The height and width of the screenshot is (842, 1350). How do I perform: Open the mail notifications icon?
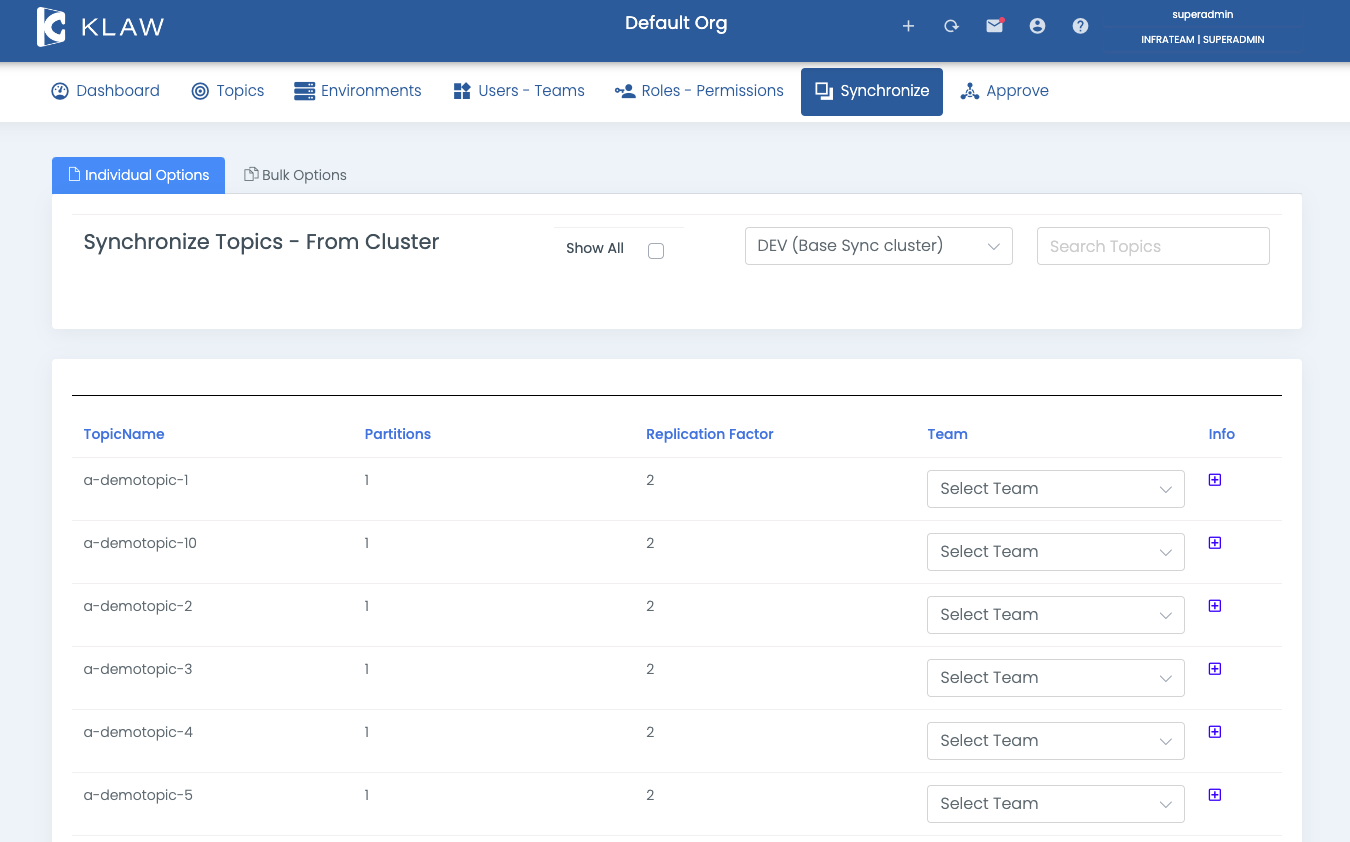pos(994,26)
